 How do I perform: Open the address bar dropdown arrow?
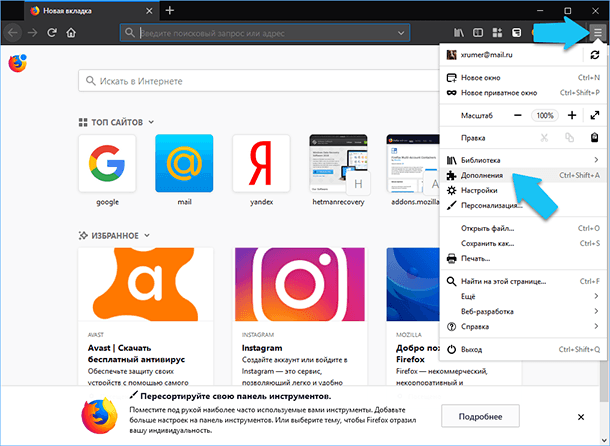point(401,33)
